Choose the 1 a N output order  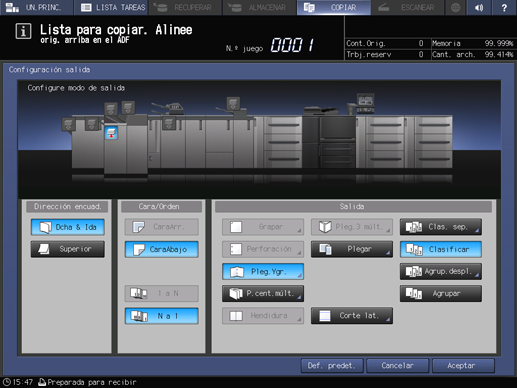pyautogui.click(x=162, y=293)
